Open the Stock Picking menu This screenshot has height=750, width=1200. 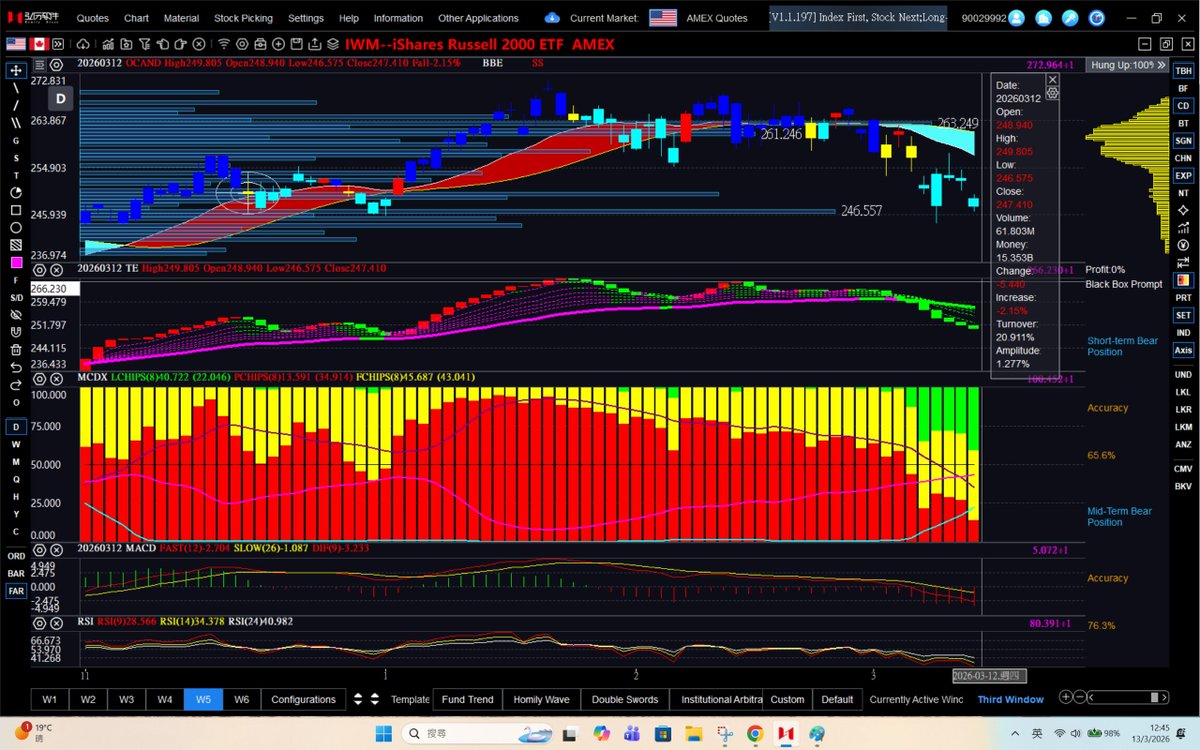(x=243, y=18)
